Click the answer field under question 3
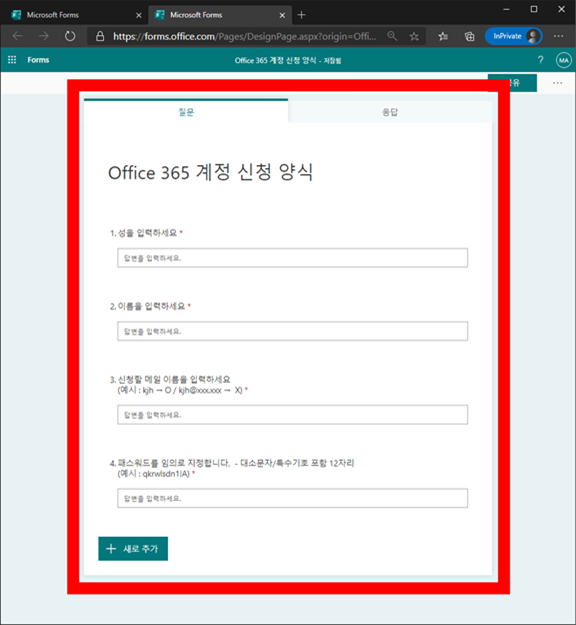This screenshot has width=576, height=625. coord(293,415)
